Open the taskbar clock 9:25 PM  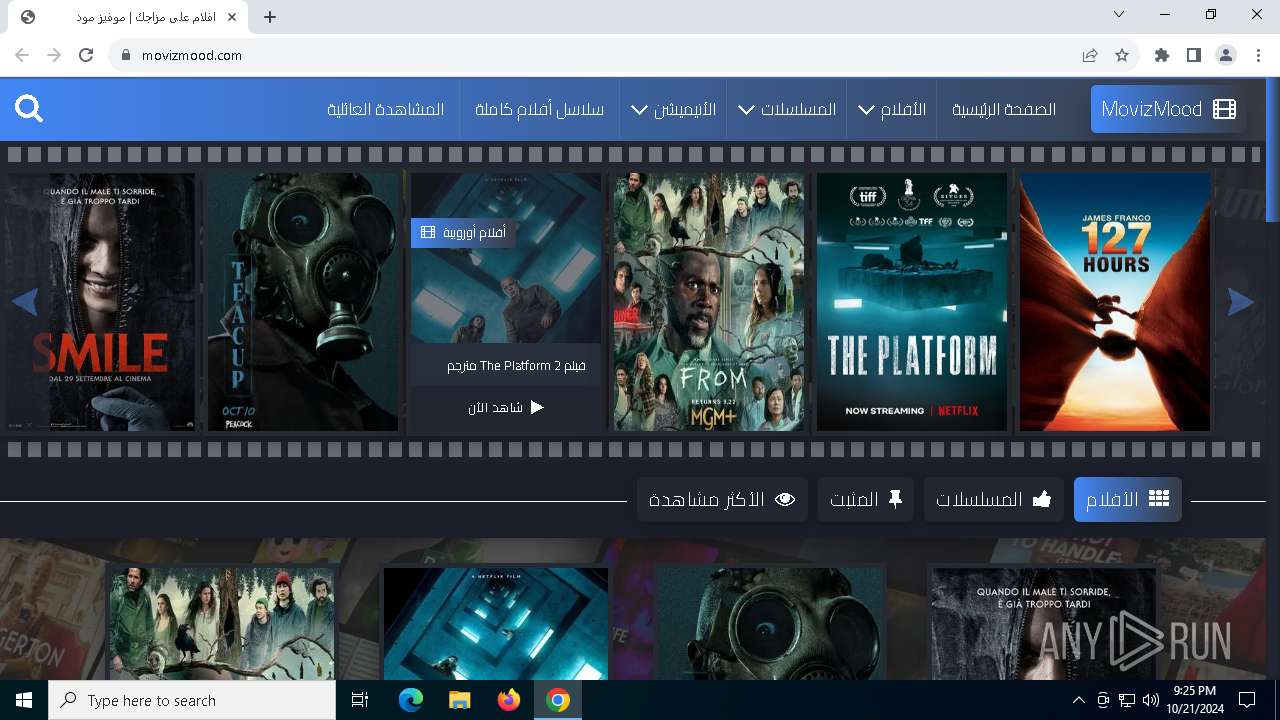coord(1194,700)
